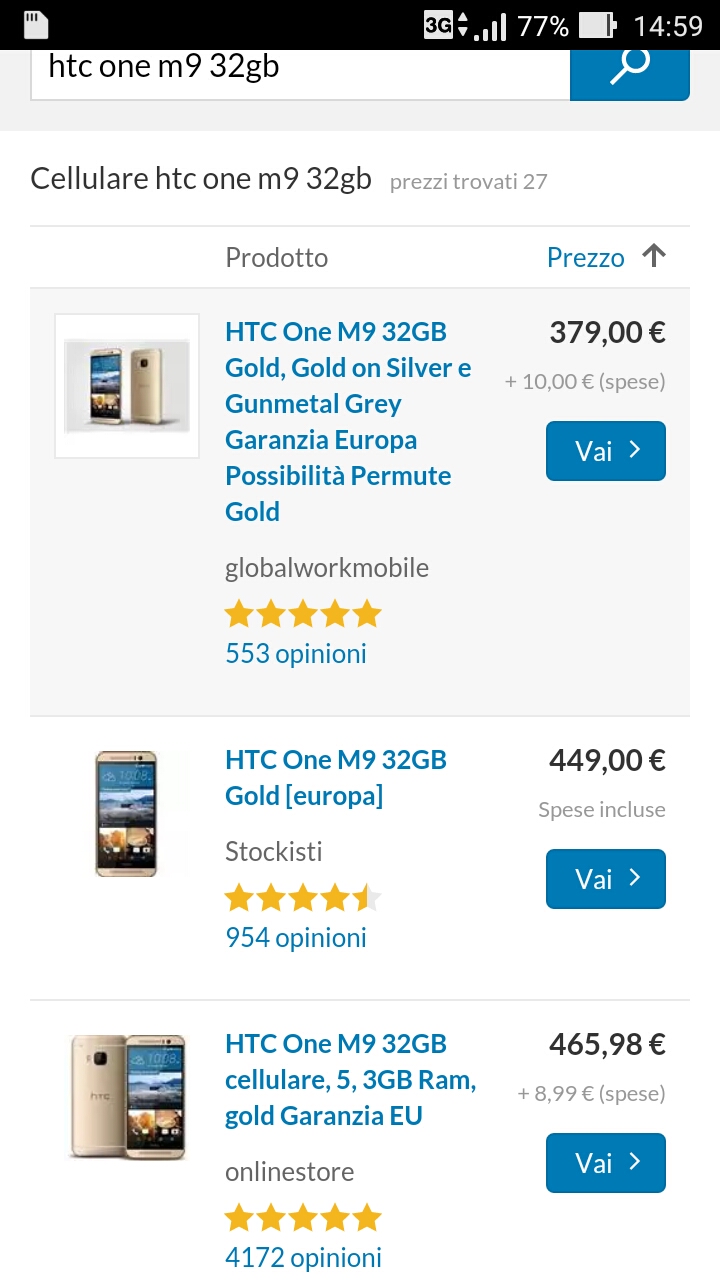Click Vai button for 379,00 € offer
The image size is (720, 1280).
click(x=605, y=451)
